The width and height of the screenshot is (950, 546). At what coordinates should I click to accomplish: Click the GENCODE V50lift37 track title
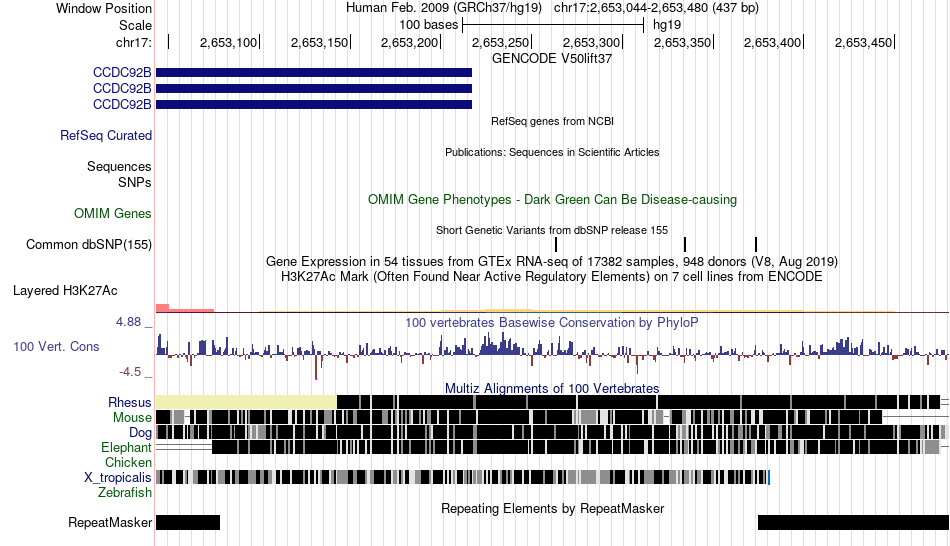point(552,59)
